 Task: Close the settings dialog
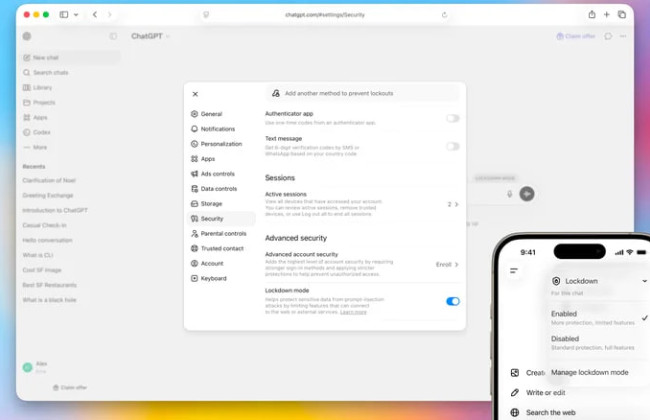pos(195,94)
